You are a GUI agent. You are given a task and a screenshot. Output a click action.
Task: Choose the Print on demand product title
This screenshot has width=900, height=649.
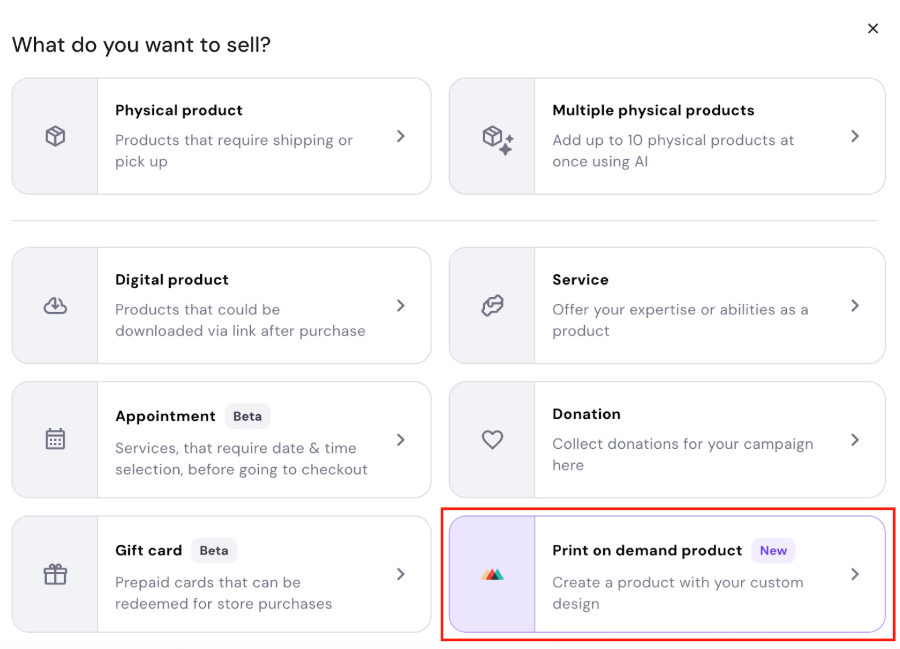pyautogui.click(x=647, y=550)
